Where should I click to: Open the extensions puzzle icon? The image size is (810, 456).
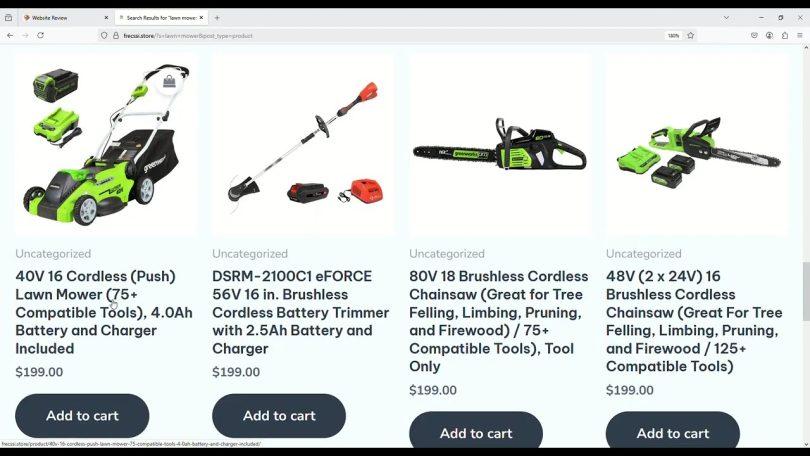(785, 36)
